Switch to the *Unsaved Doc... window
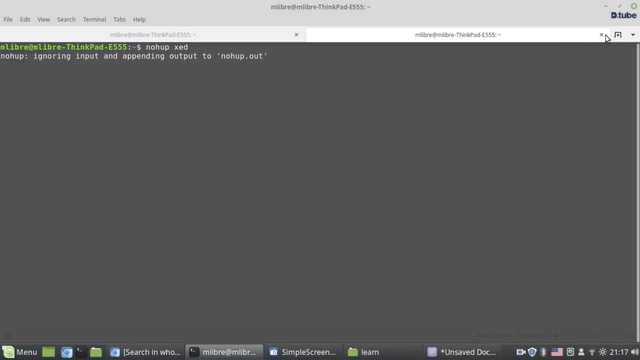 click(x=462, y=352)
